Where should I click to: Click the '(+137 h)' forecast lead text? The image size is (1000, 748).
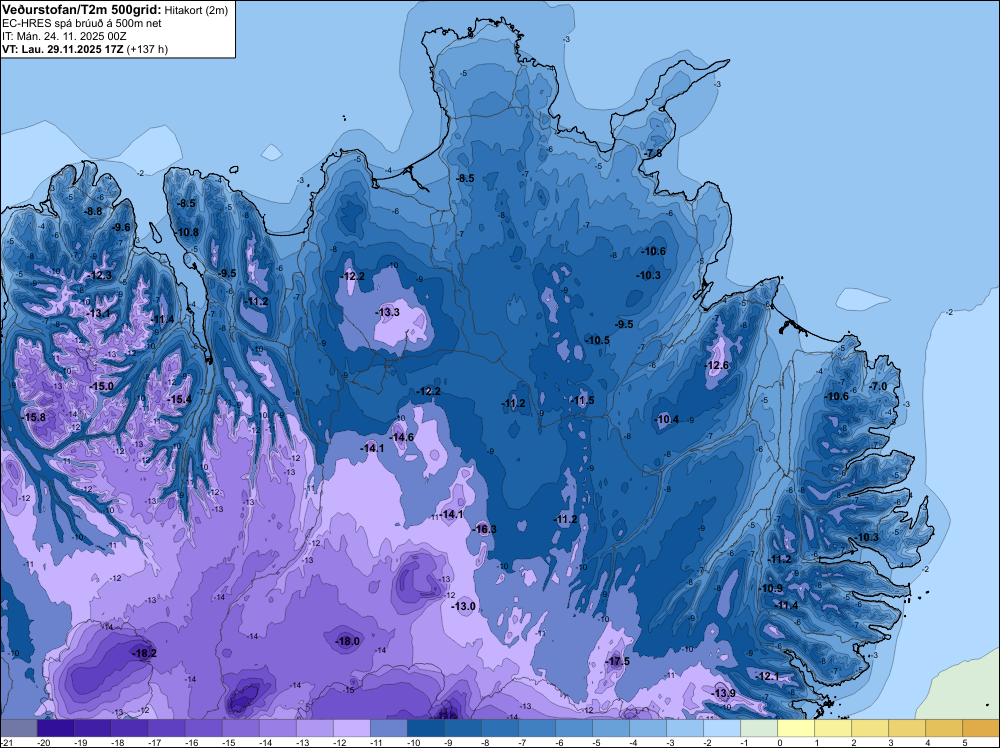(x=147, y=49)
